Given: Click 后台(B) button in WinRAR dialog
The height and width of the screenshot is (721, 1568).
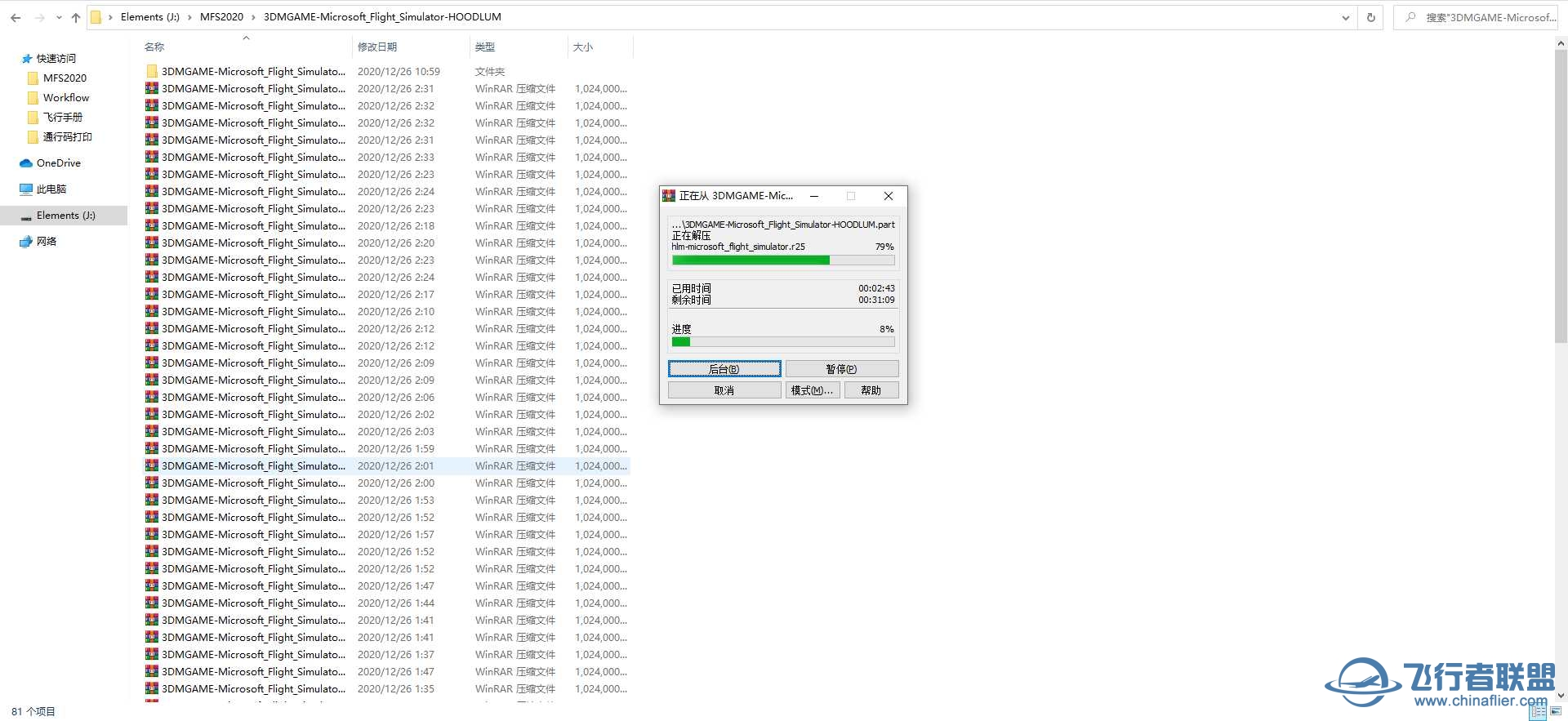Looking at the screenshot, I should [724, 369].
